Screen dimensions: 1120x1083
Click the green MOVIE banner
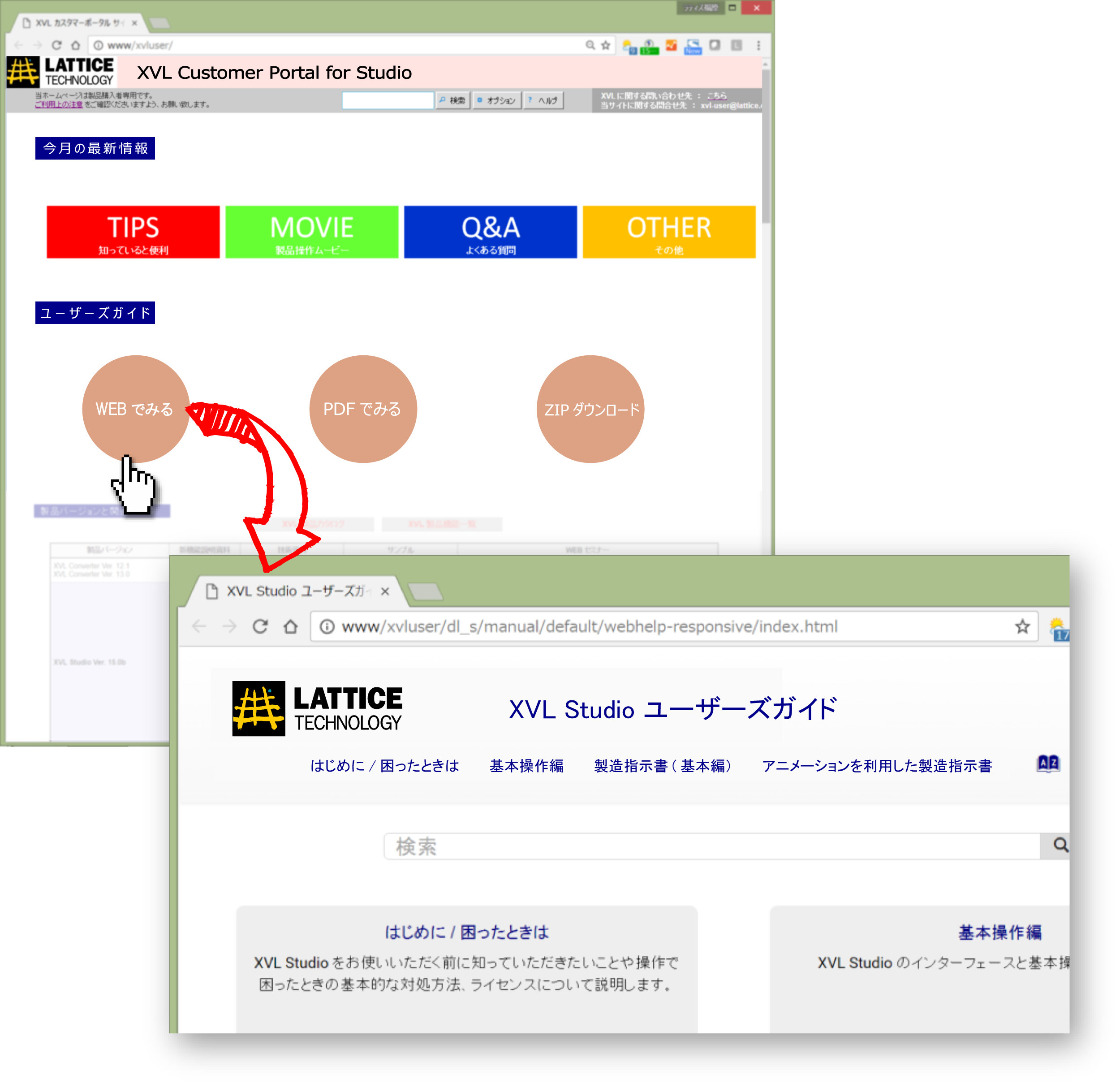click(311, 232)
